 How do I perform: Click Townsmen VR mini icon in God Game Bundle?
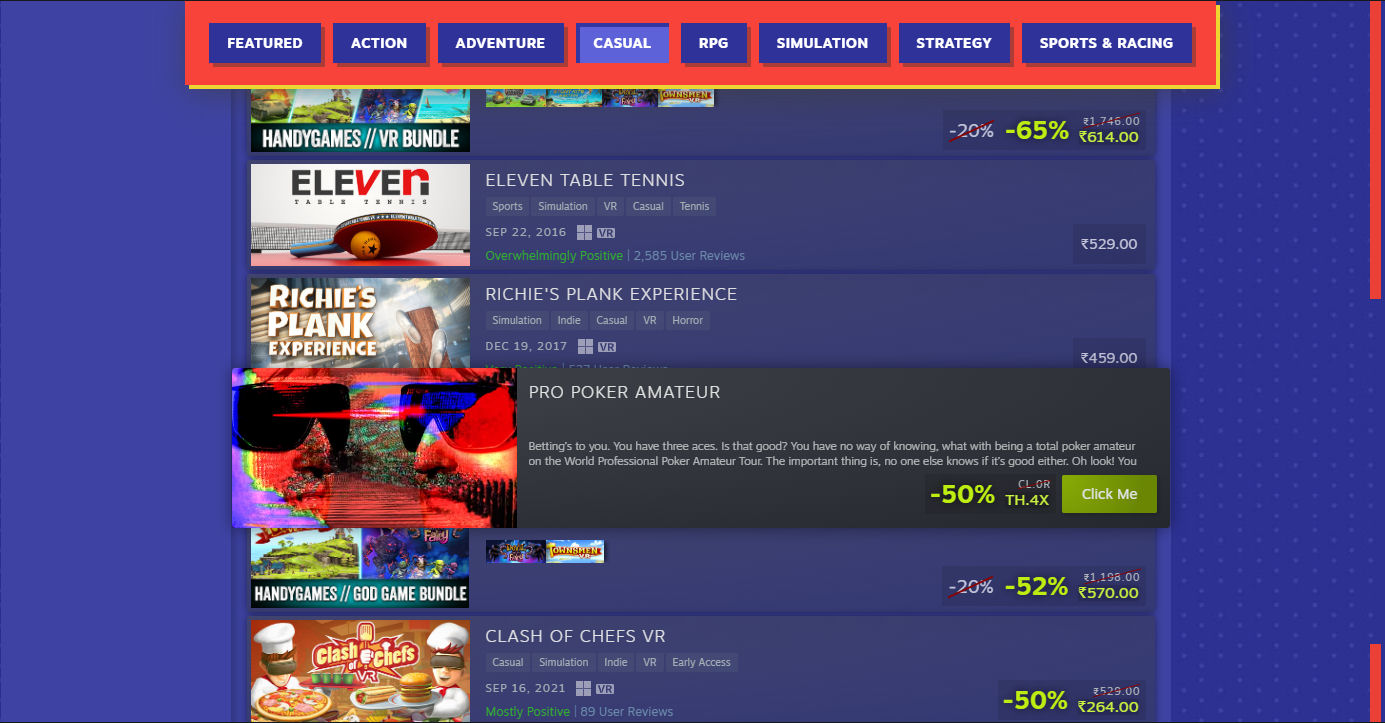[x=575, y=551]
